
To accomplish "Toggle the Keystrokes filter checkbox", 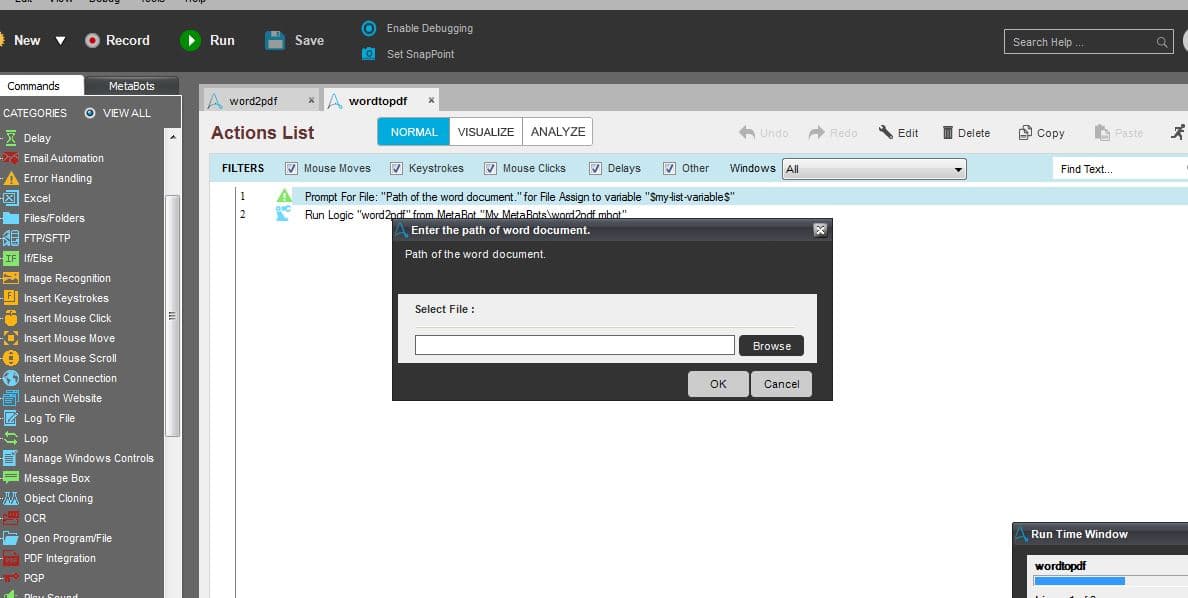I will coord(396,168).
